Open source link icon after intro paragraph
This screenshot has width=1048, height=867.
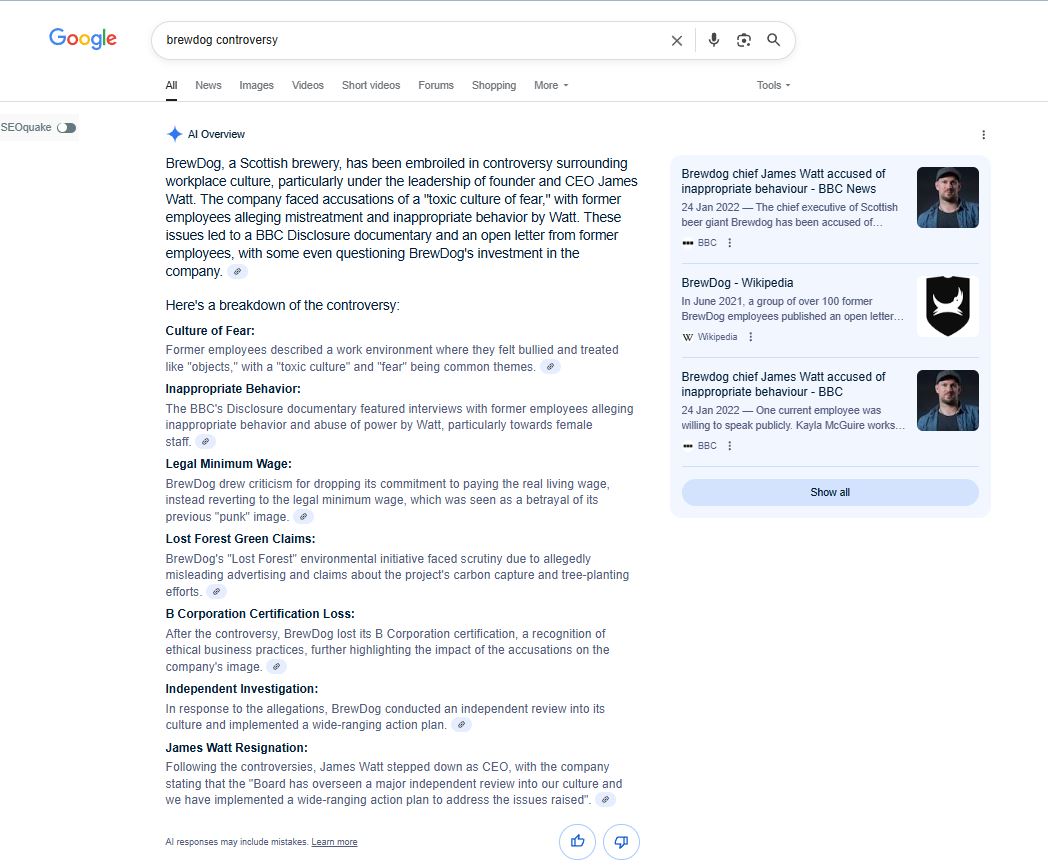coord(237,271)
